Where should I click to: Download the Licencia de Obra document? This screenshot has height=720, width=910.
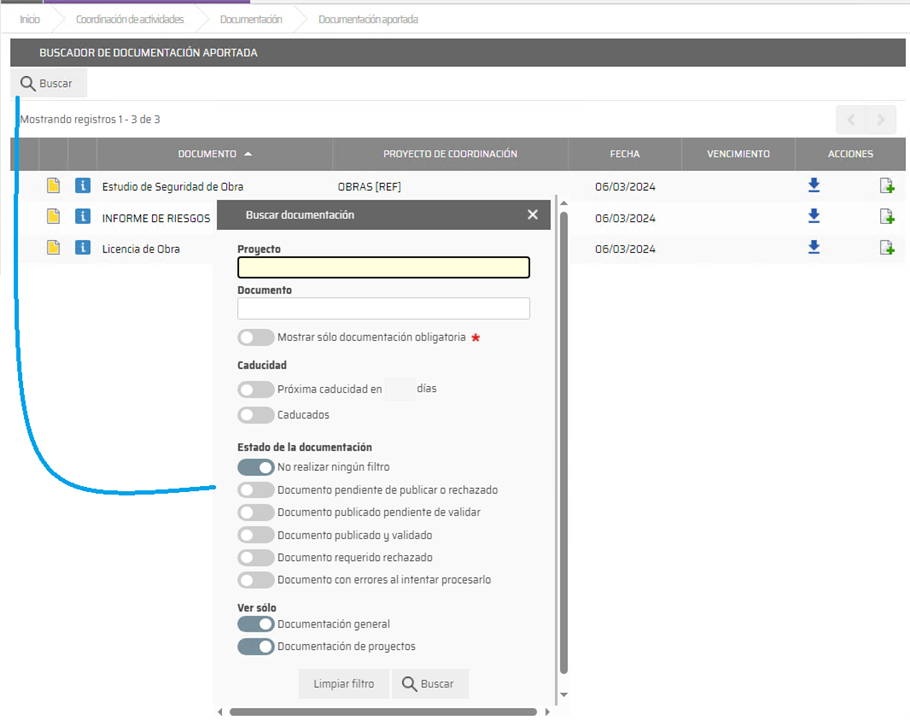click(x=814, y=247)
